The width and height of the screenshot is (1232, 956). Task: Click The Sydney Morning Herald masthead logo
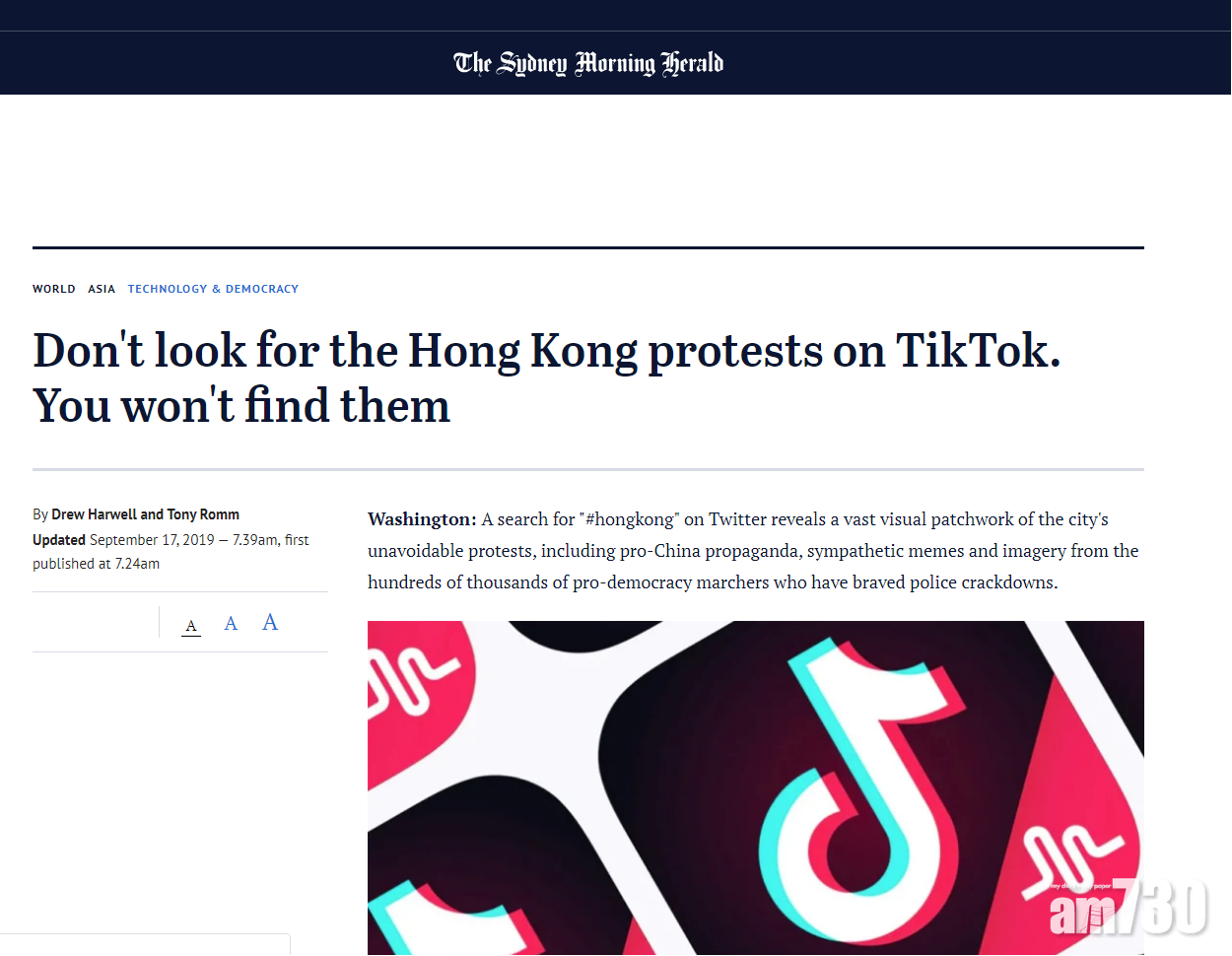(x=588, y=63)
